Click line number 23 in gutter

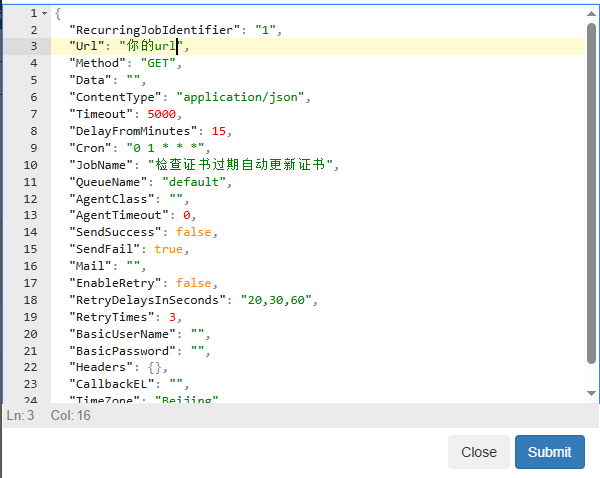30,384
